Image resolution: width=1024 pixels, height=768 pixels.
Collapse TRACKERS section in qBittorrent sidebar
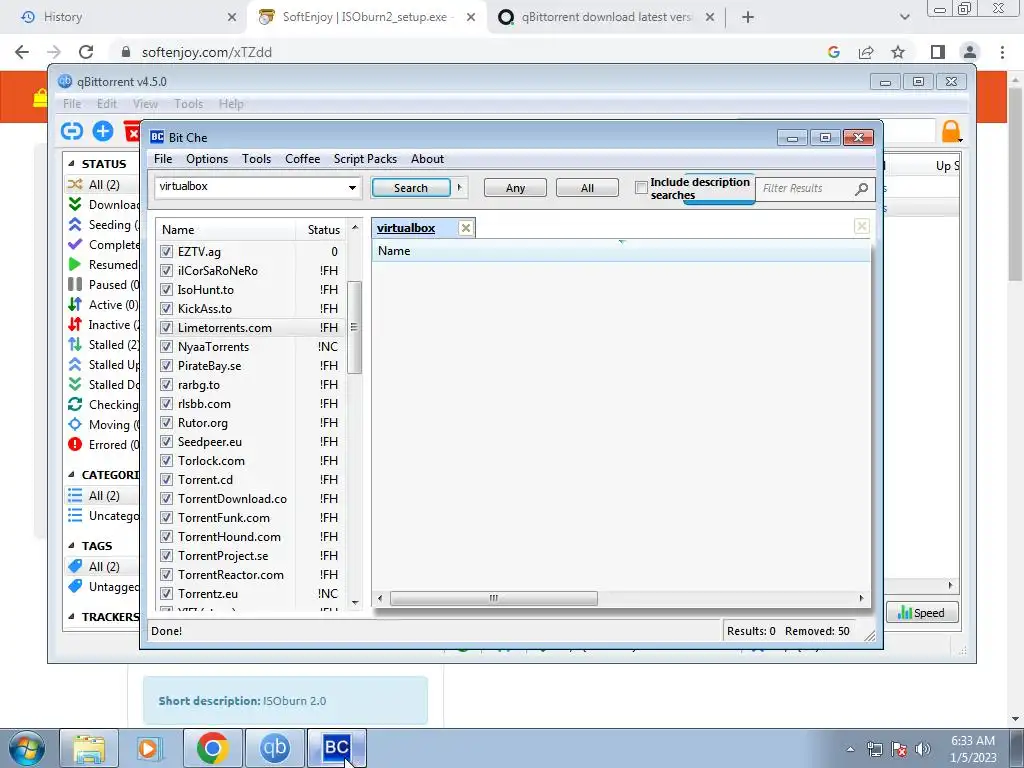click(x=72, y=616)
